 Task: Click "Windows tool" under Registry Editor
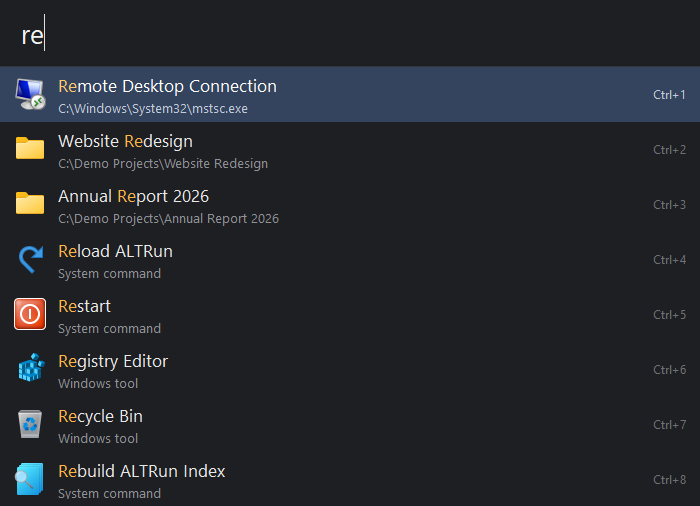(x=98, y=383)
